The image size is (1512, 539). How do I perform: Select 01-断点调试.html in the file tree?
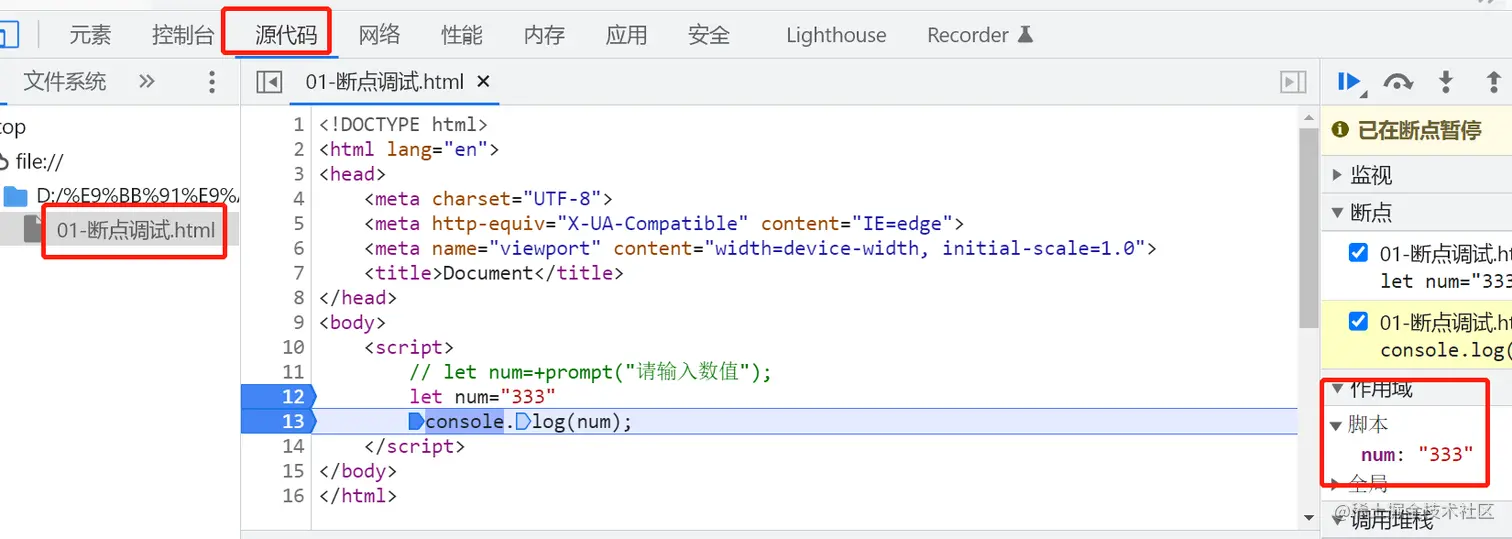coord(135,231)
